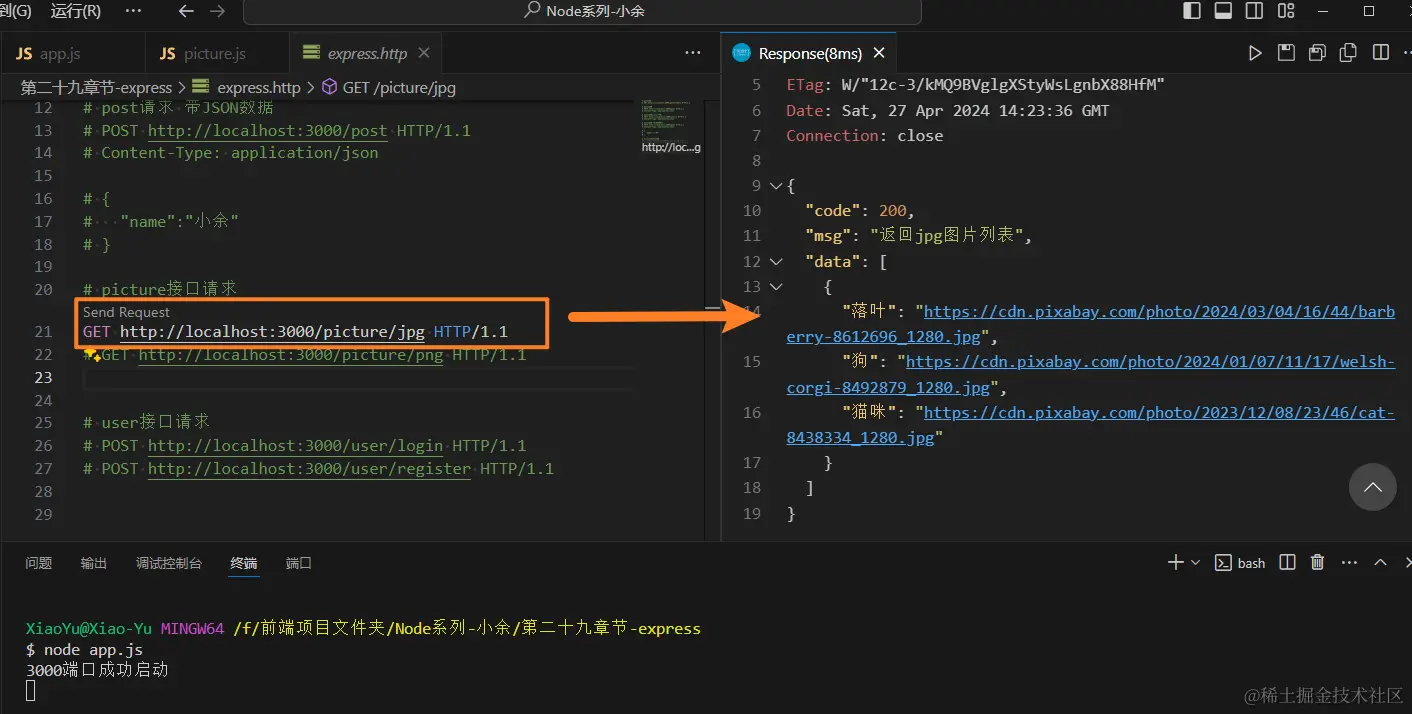Open terminal panel more actions
Viewport: 1412px width, 714px height.
(x=1349, y=563)
